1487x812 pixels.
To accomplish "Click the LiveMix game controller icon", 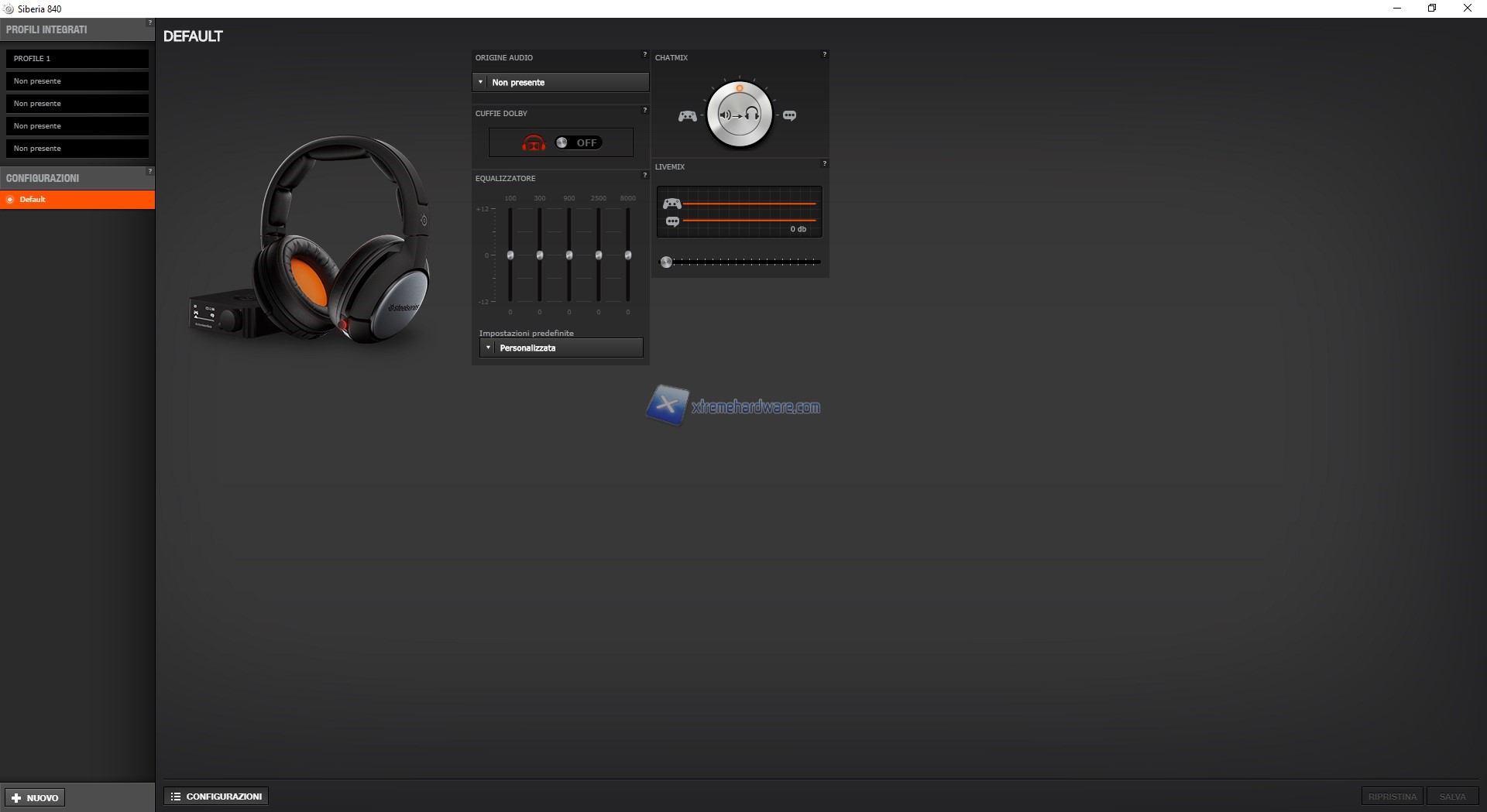I will pyautogui.click(x=671, y=204).
